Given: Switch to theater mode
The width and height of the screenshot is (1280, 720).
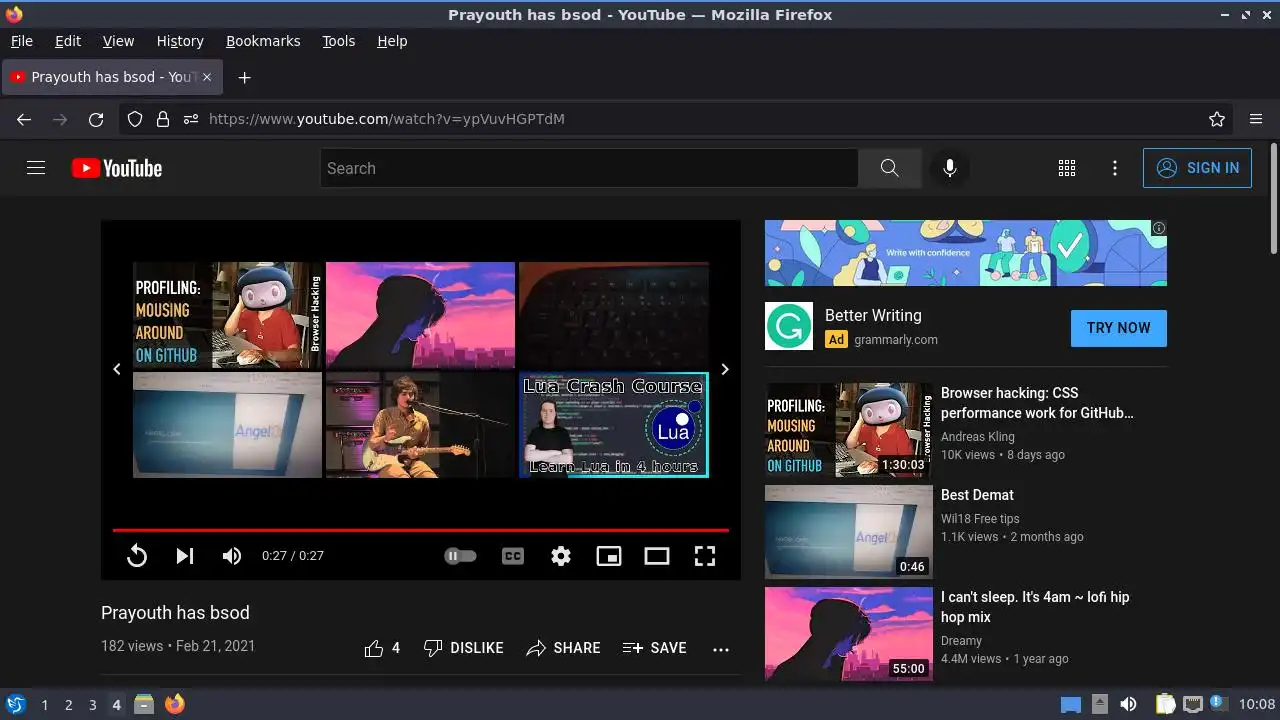Looking at the screenshot, I should (657, 556).
